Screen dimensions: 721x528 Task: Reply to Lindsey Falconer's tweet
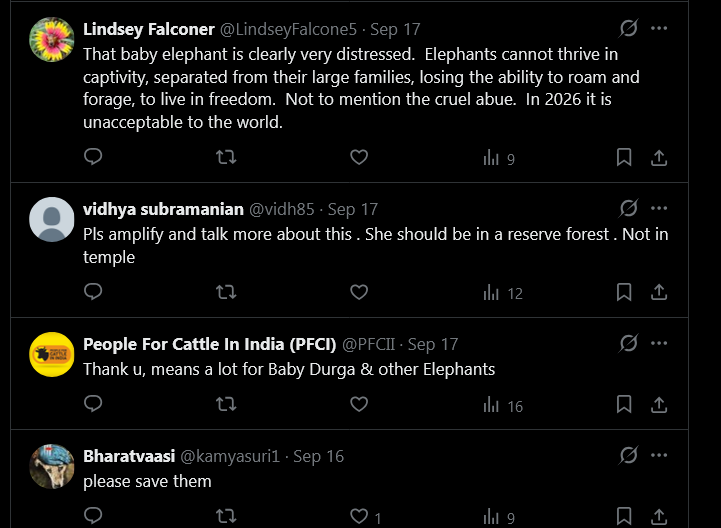pos(93,157)
